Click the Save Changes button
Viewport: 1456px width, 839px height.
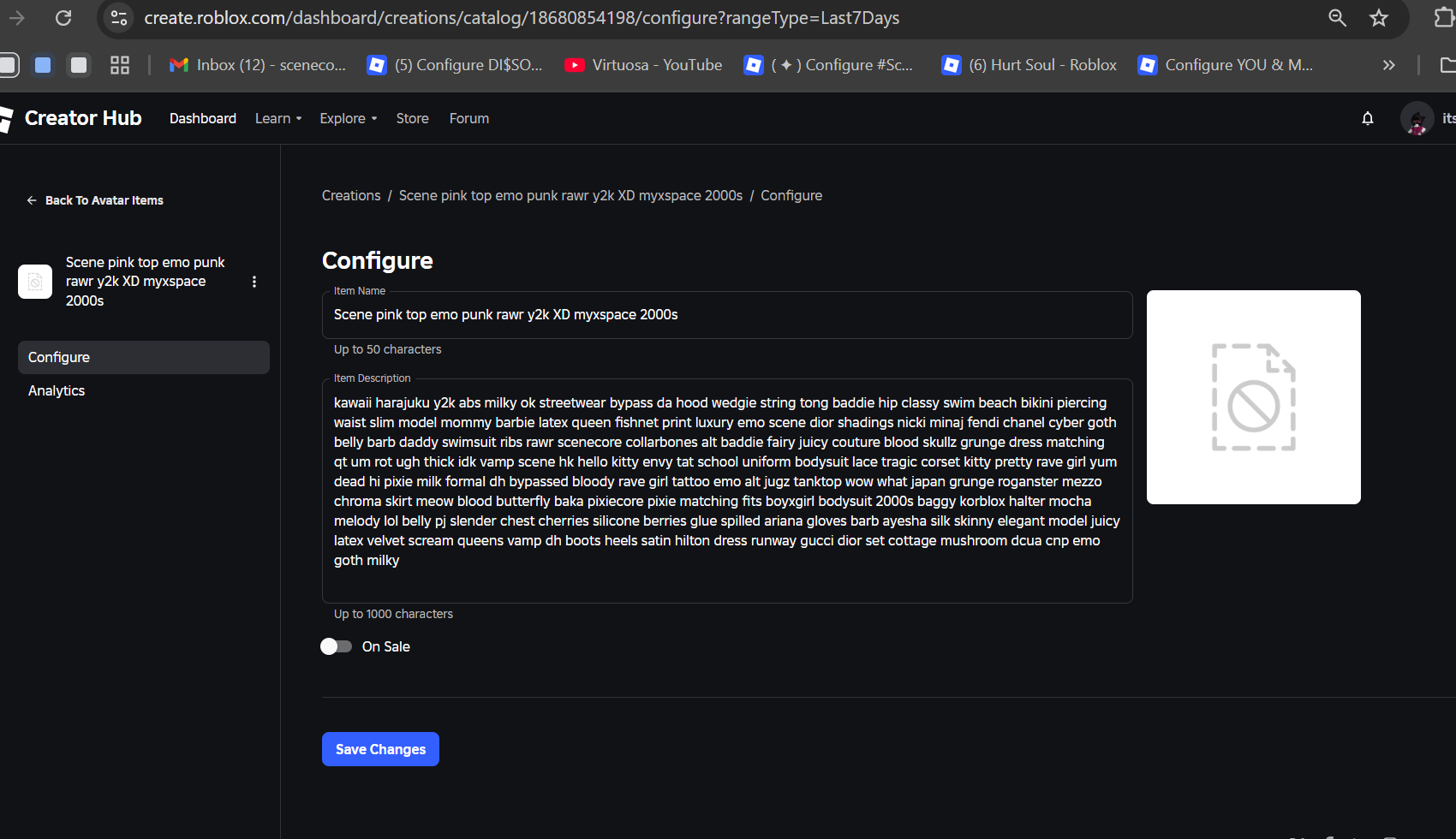(380, 749)
